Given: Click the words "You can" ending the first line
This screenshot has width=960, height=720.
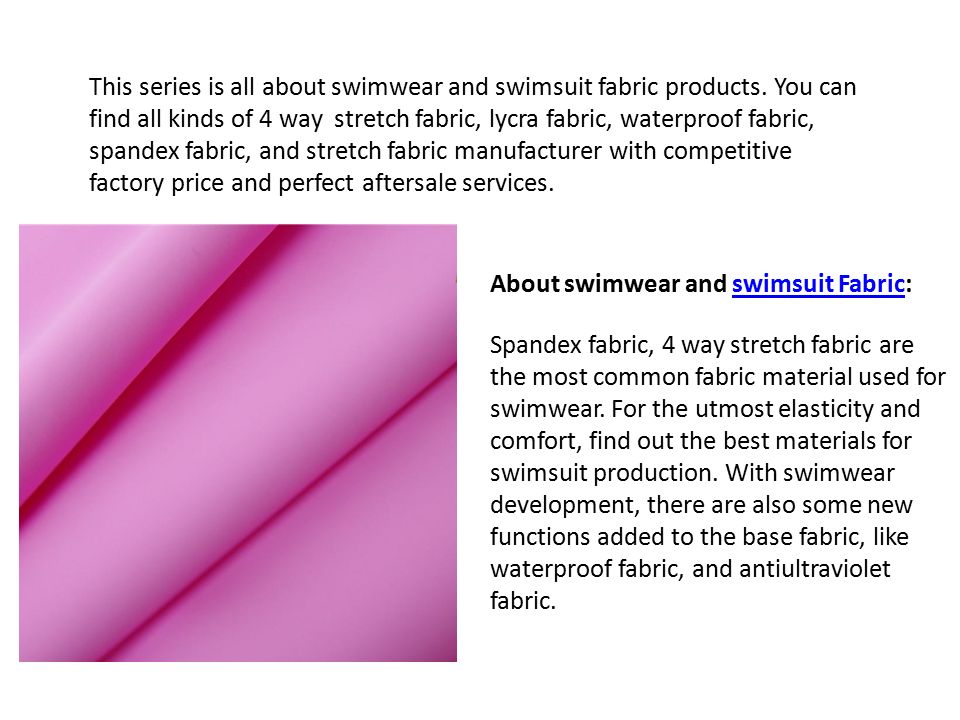Looking at the screenshot, I should pos(815,87).
